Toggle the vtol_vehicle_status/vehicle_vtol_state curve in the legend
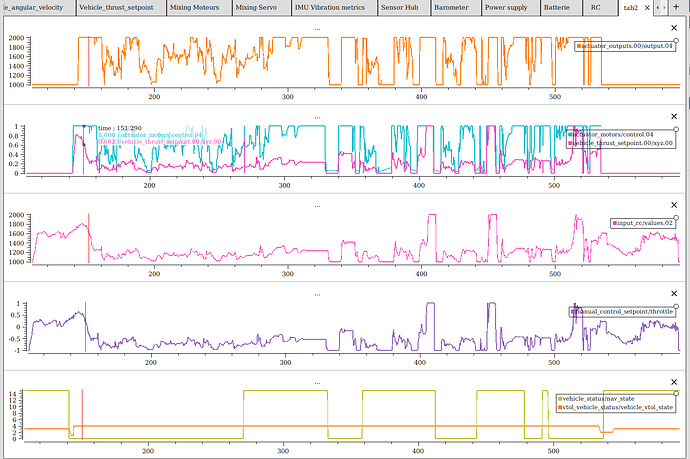Viewport: 690px width, 459px height. 617,408
